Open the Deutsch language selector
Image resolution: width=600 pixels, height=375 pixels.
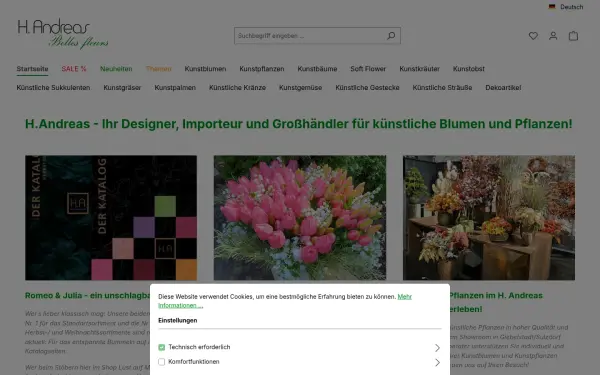566,7
